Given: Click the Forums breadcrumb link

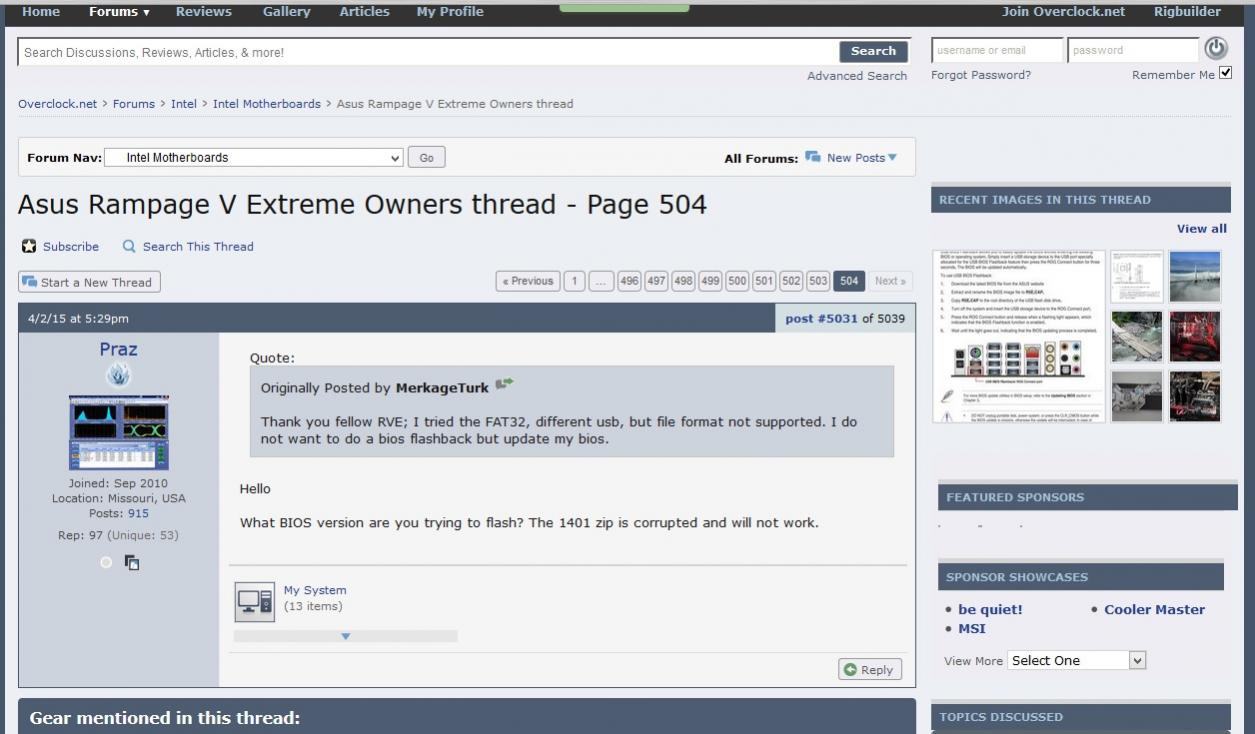Looking at the screenshot, I should coord(134,104).
